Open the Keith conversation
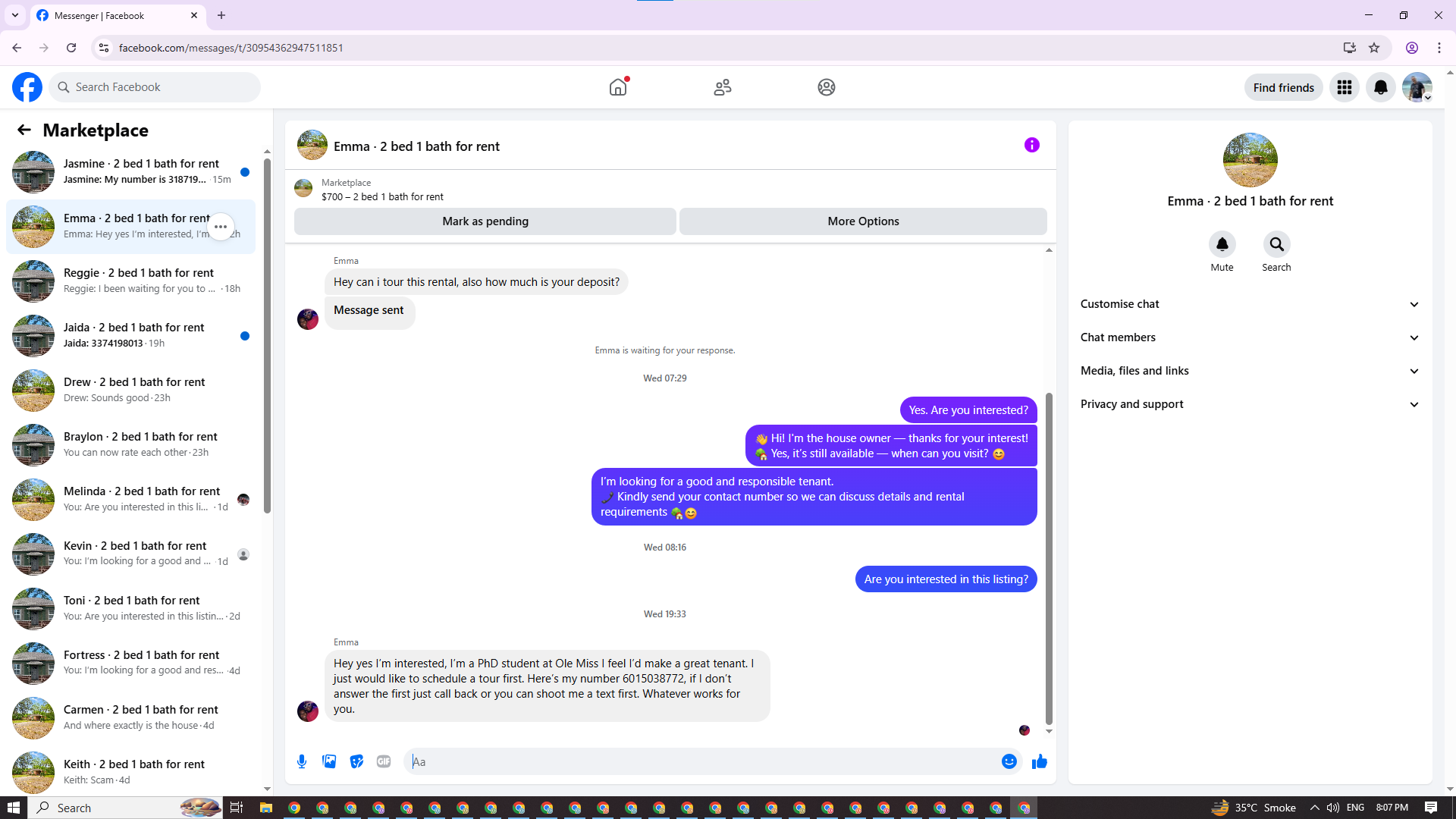Screen dimensions: 1456x819 pyautogui.click(x=131, y=771)
